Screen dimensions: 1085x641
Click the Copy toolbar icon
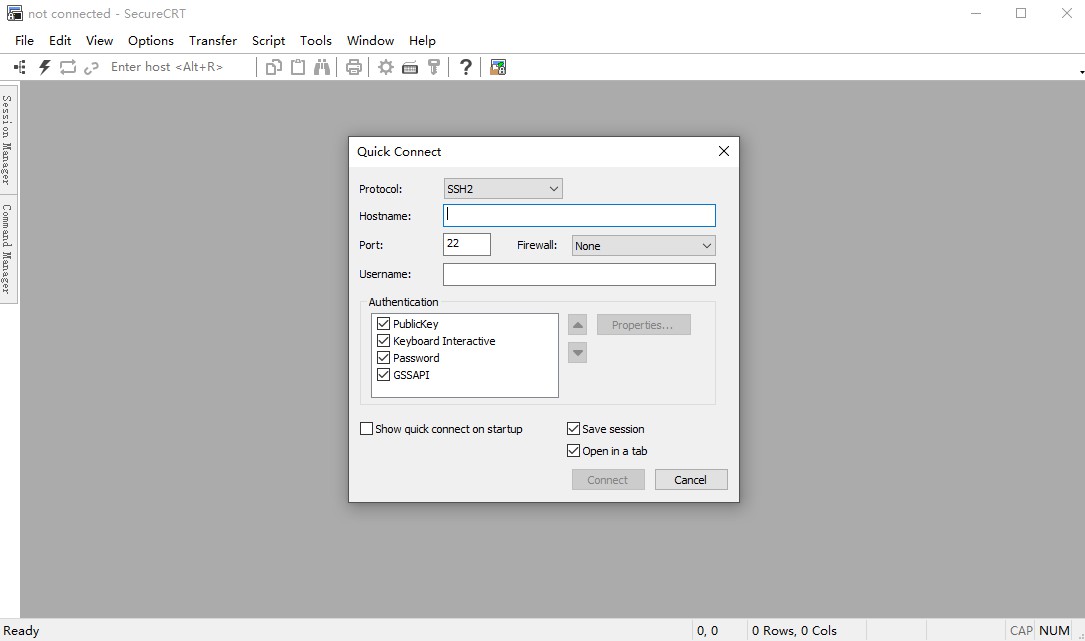(274, 67)
